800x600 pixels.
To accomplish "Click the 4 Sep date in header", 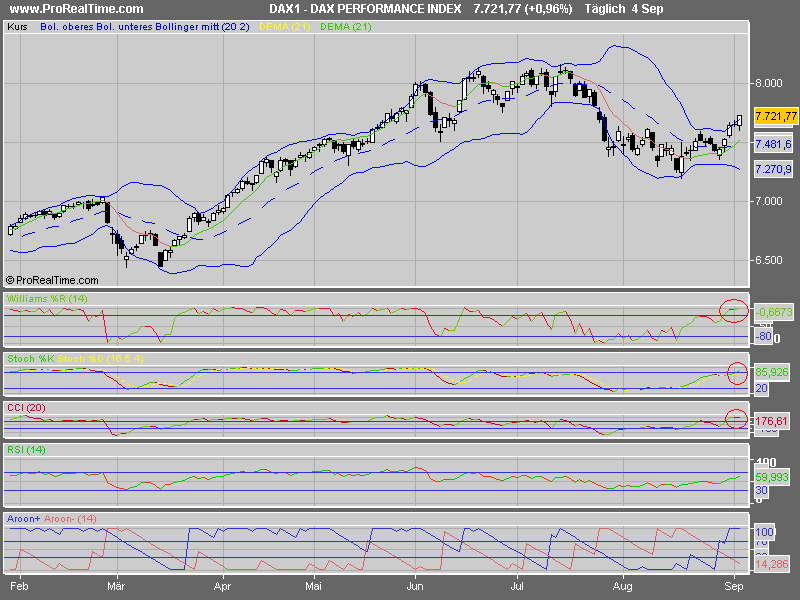I will click(x=647, y=9).
